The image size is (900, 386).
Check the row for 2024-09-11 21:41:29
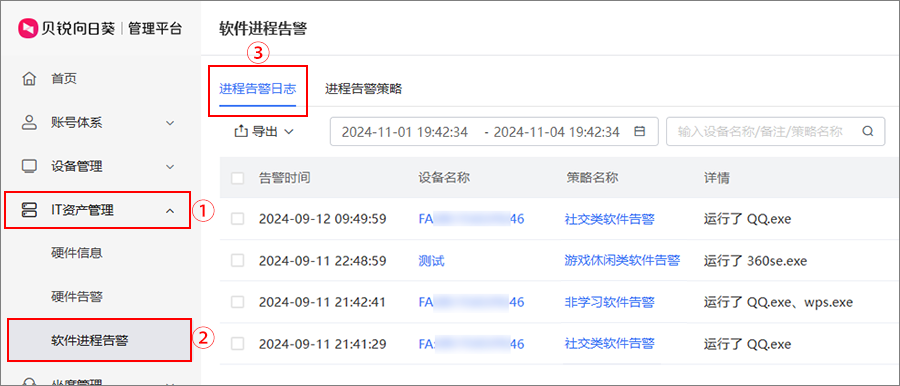tap(238, 344)
